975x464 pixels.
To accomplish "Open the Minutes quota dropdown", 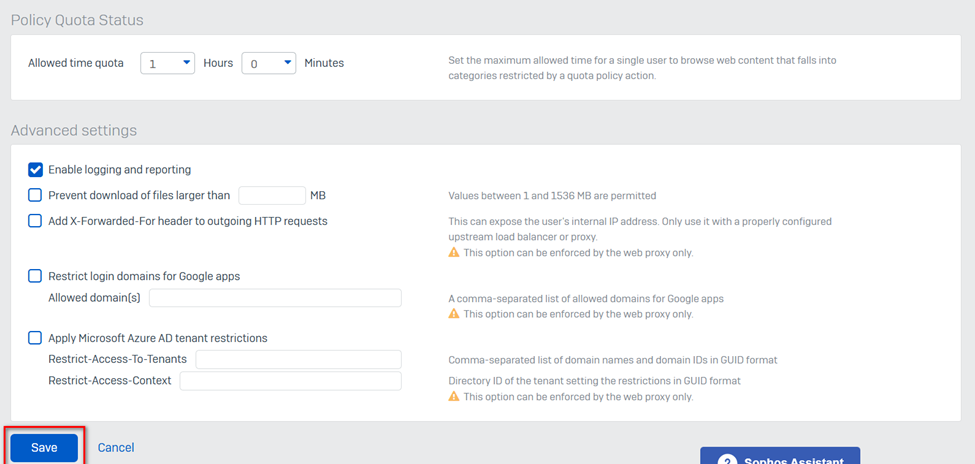I will tap(269, 63).
